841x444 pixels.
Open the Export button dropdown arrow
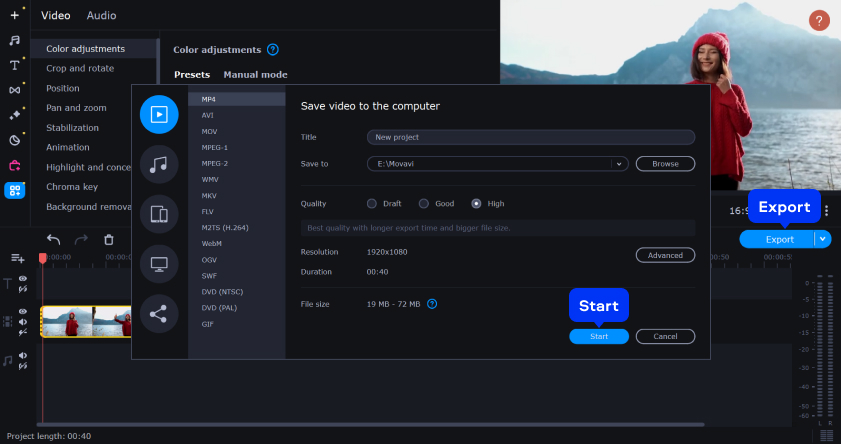point(822,239)
